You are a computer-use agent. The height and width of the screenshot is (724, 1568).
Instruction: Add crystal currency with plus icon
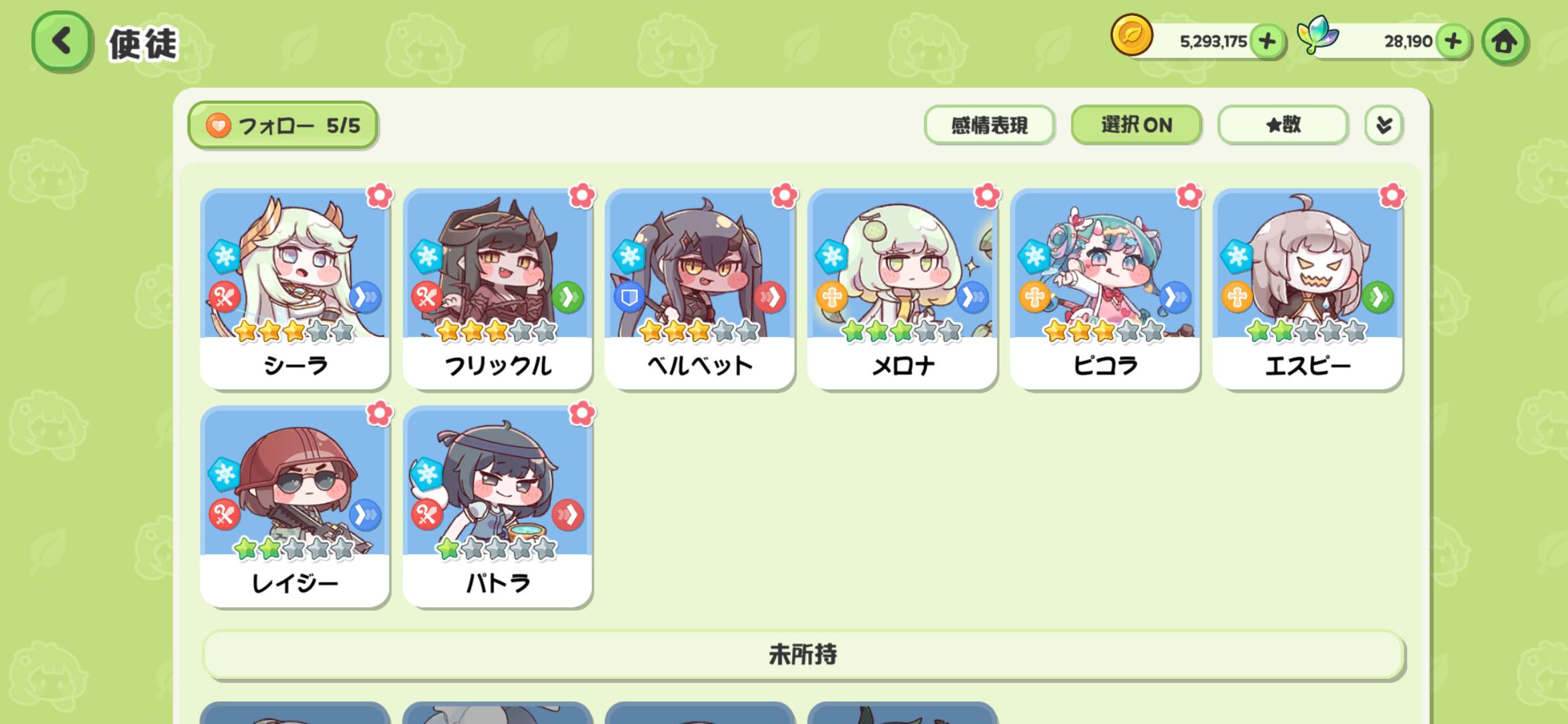click(x=1453, y=42)
